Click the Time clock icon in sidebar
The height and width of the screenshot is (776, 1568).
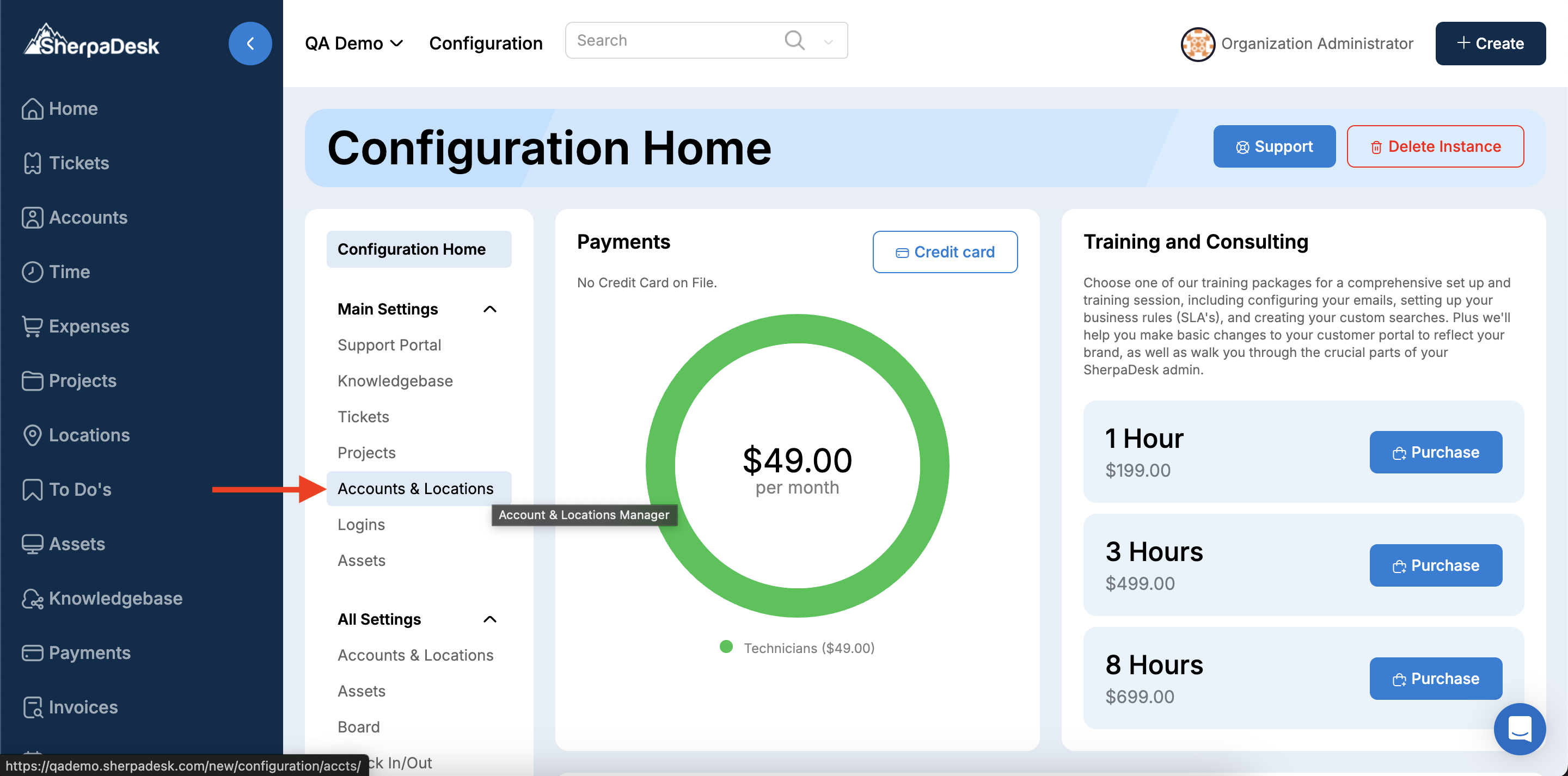pyautogui.click(x=32, y=272)
